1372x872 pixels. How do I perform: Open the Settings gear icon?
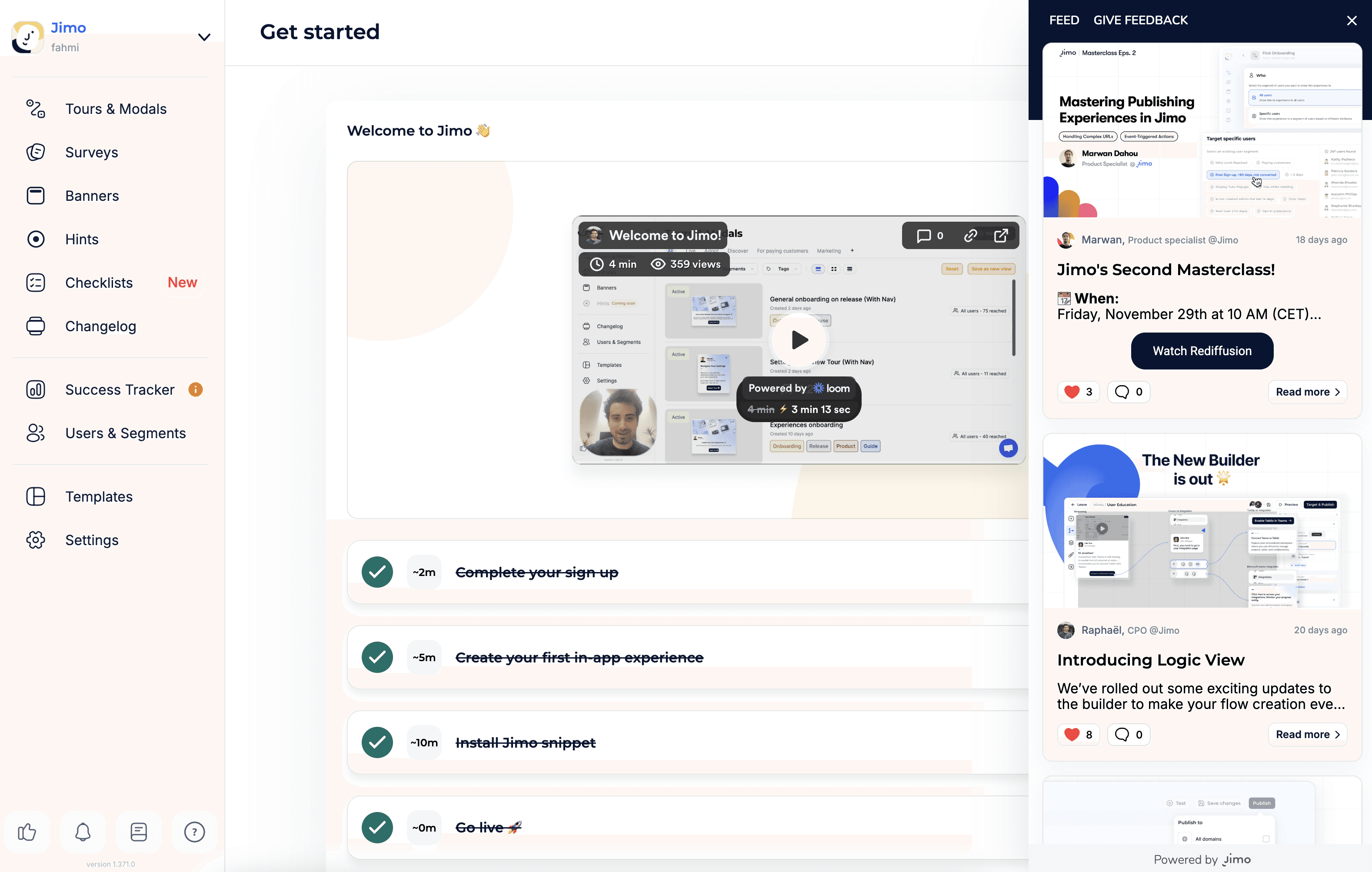coord(35,540)
